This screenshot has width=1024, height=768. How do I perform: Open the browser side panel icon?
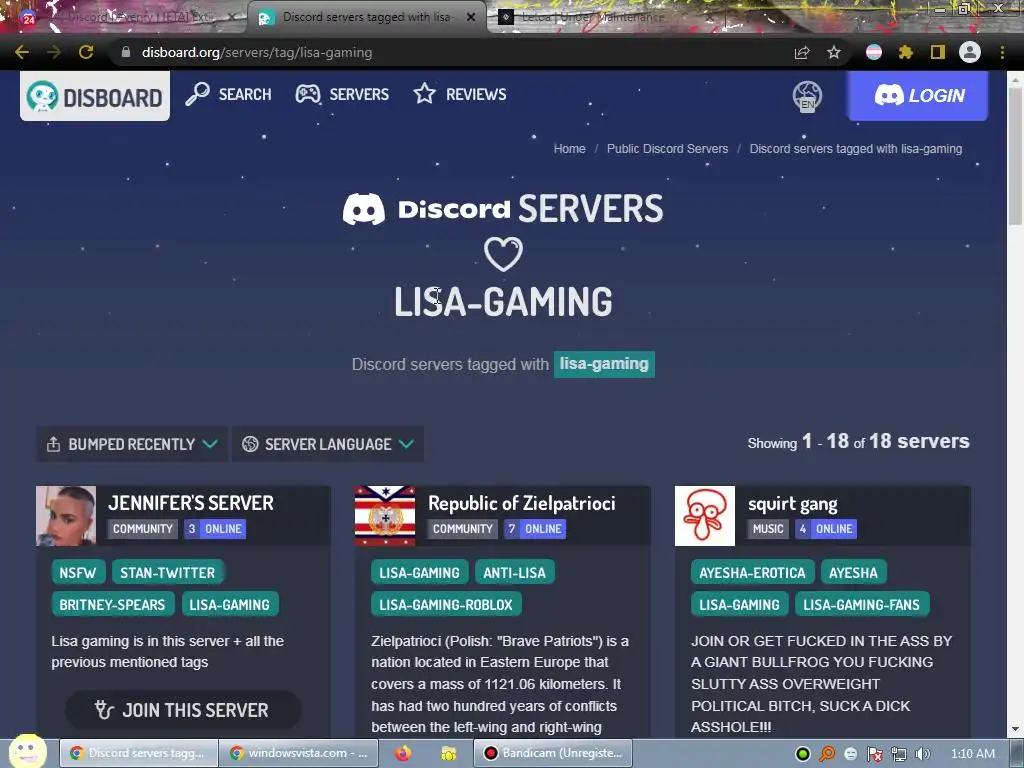point(938,52)
